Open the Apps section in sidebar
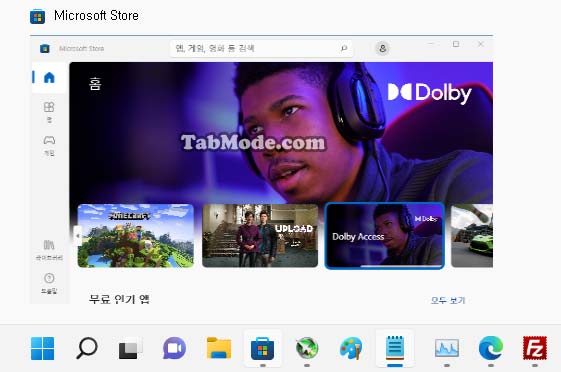 (49, 111)
